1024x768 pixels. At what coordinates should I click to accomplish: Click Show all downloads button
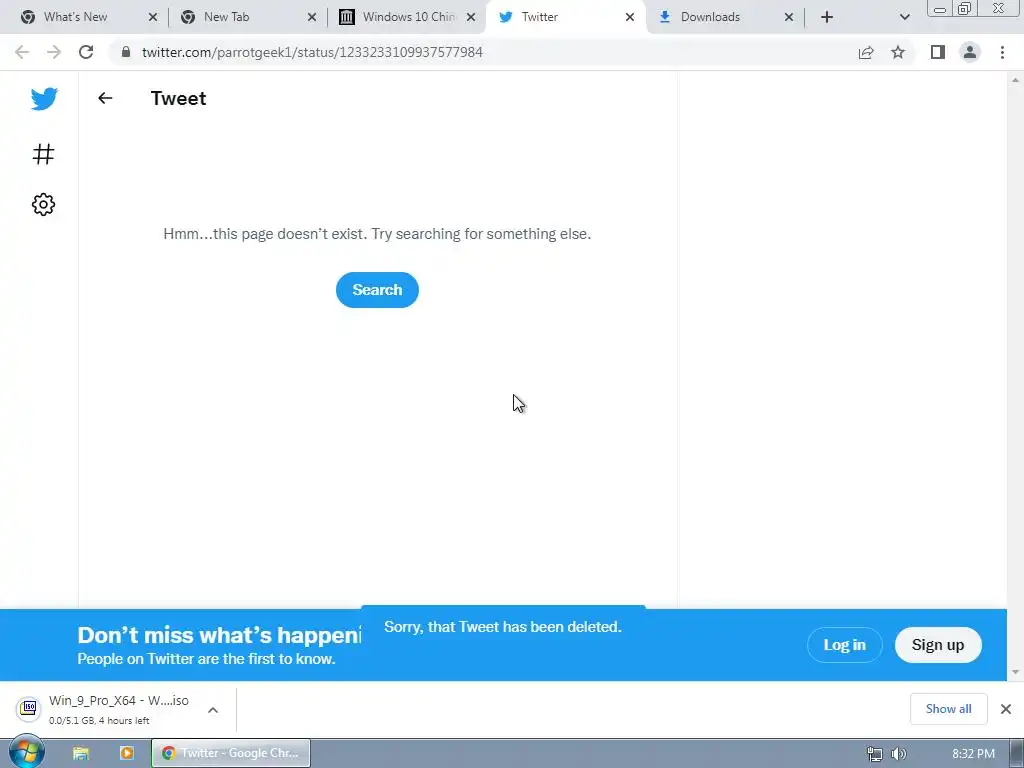click(x=948, y=709)
